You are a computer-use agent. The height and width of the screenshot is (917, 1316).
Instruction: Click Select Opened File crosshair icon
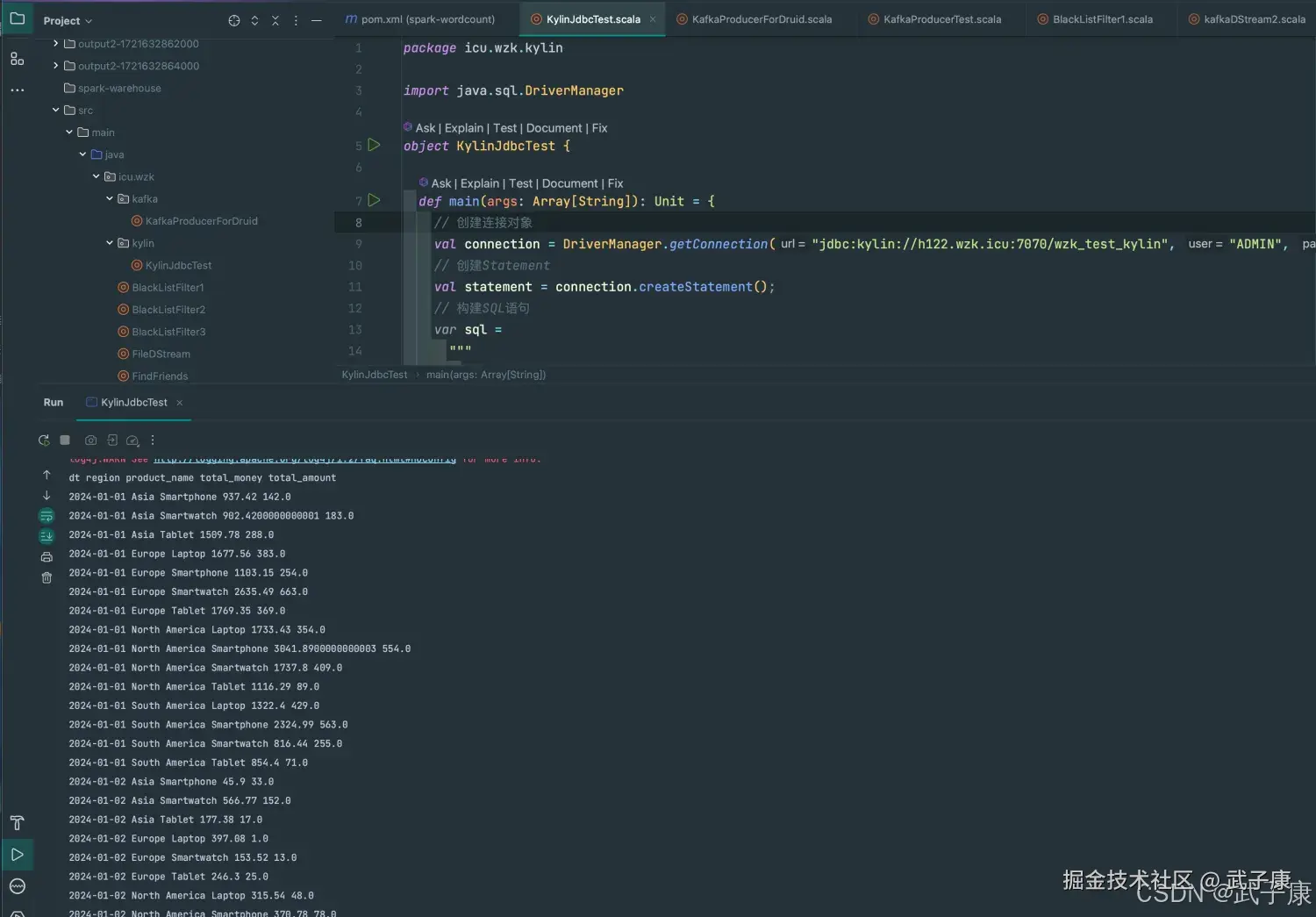(x=234, y=20)
